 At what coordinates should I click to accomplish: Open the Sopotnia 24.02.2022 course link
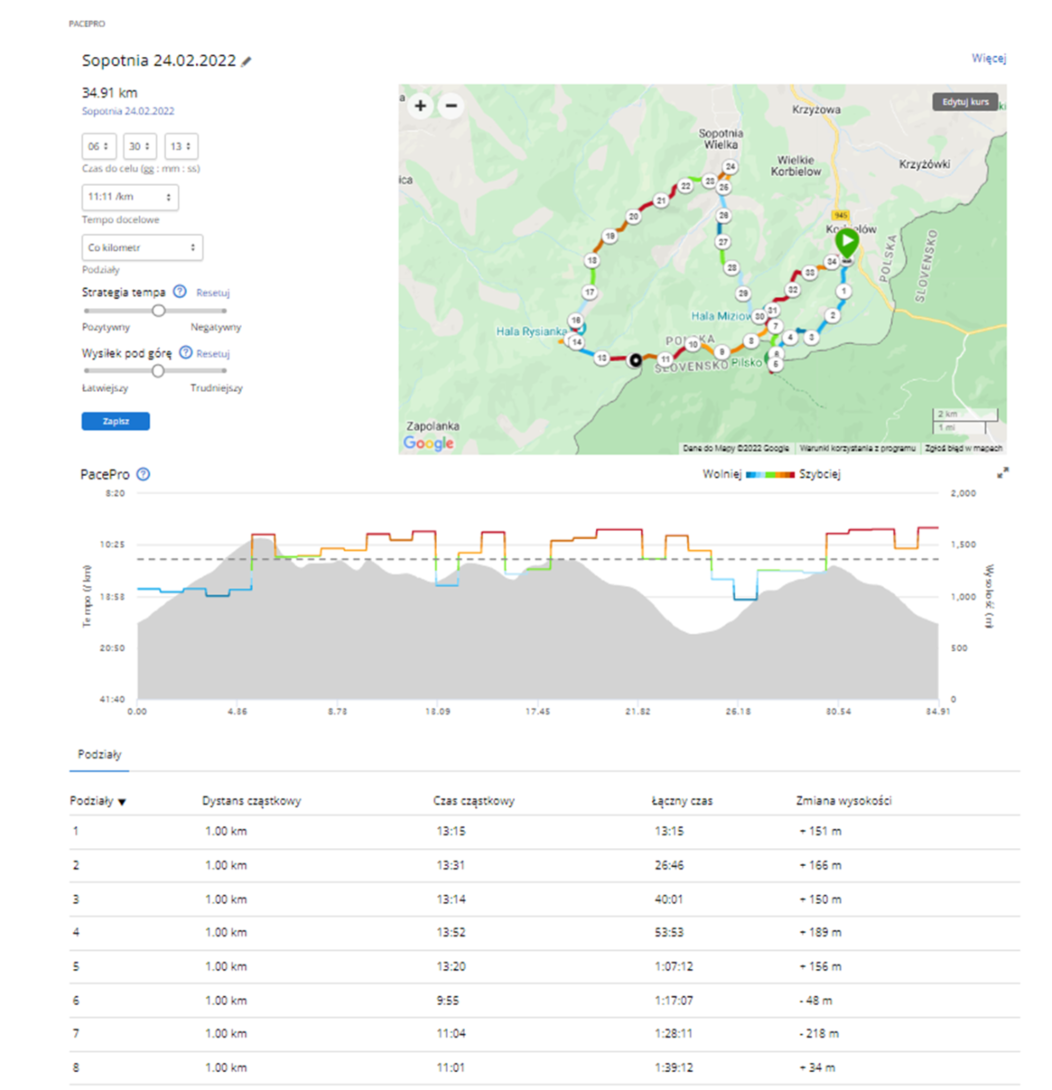[128, 111]
